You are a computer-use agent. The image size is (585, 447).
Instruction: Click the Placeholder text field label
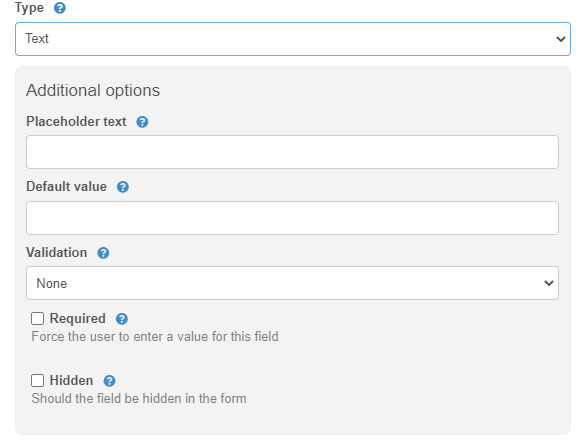pyautogui.click(x=76, y=122)
